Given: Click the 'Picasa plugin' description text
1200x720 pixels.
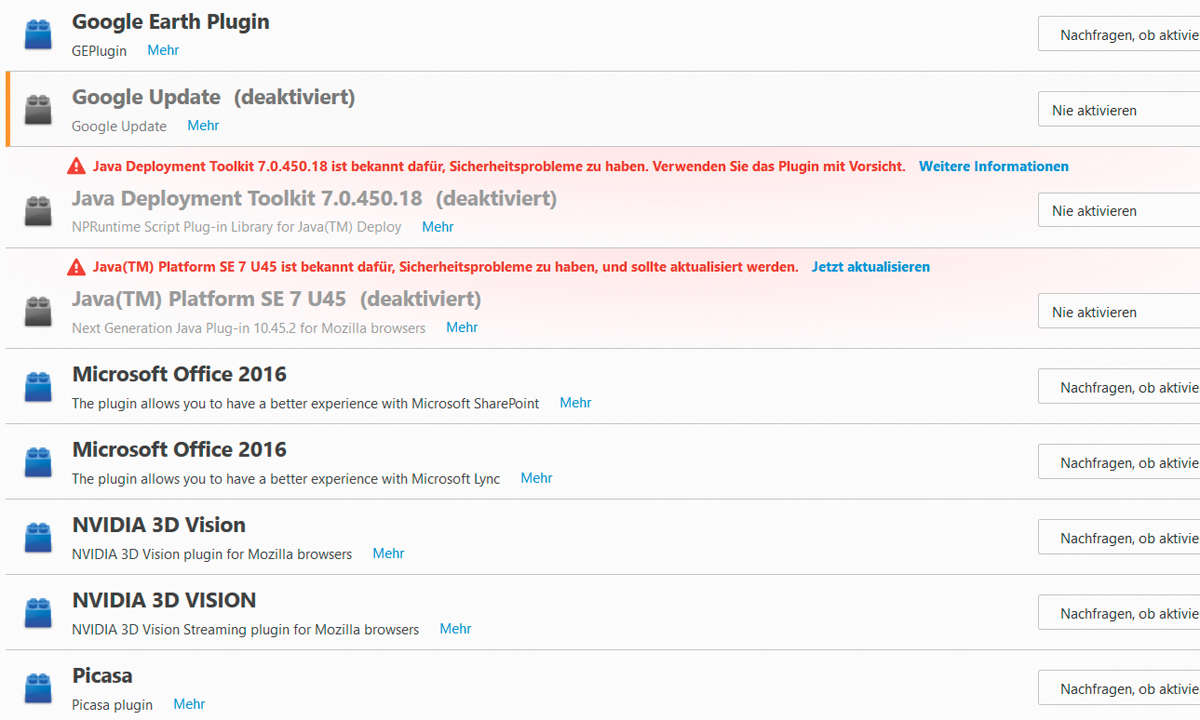Looking at the screenshot, I should (112, 705).
